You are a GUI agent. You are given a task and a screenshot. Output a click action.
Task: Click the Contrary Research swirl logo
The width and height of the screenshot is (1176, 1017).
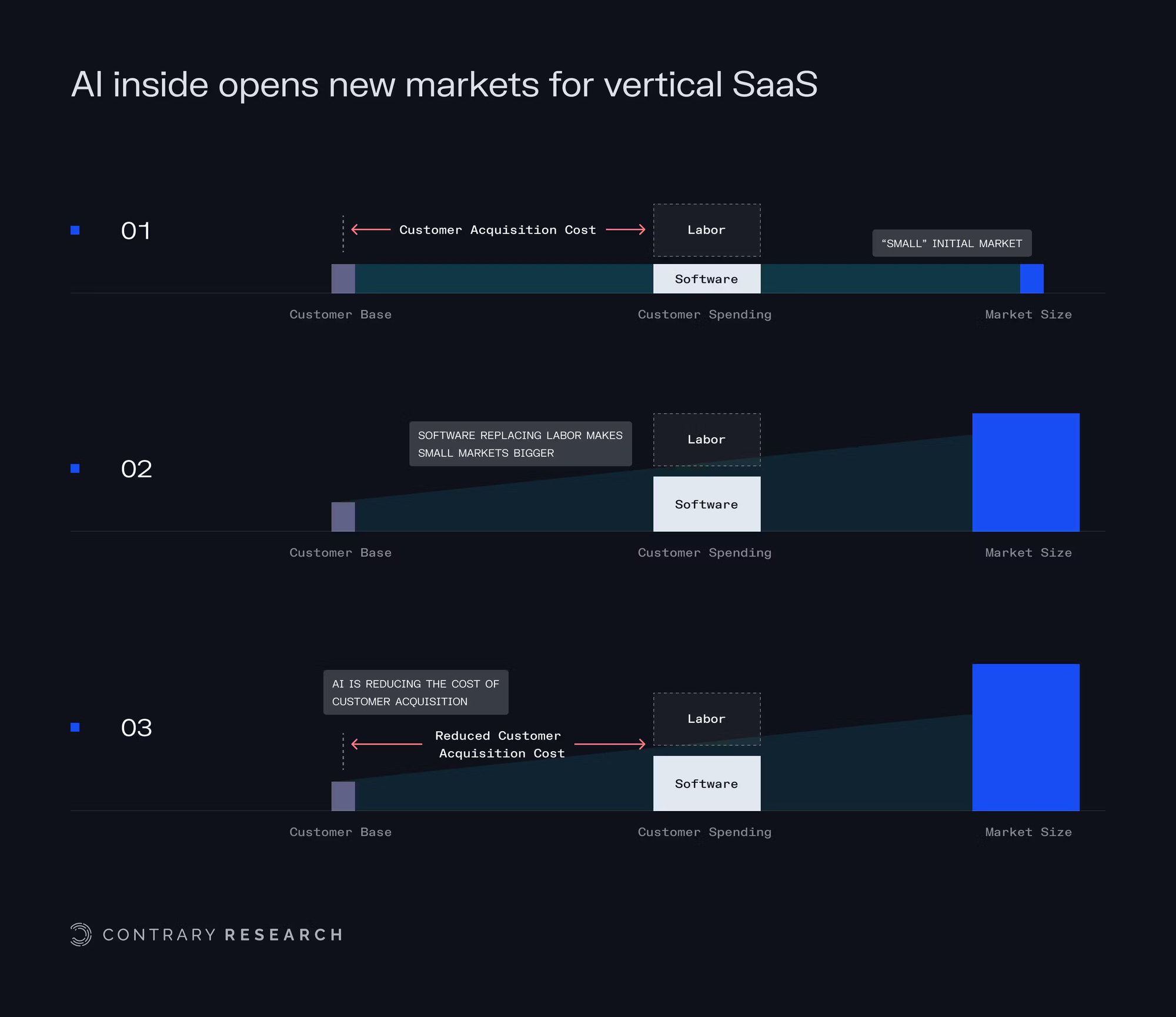point(81,934)
